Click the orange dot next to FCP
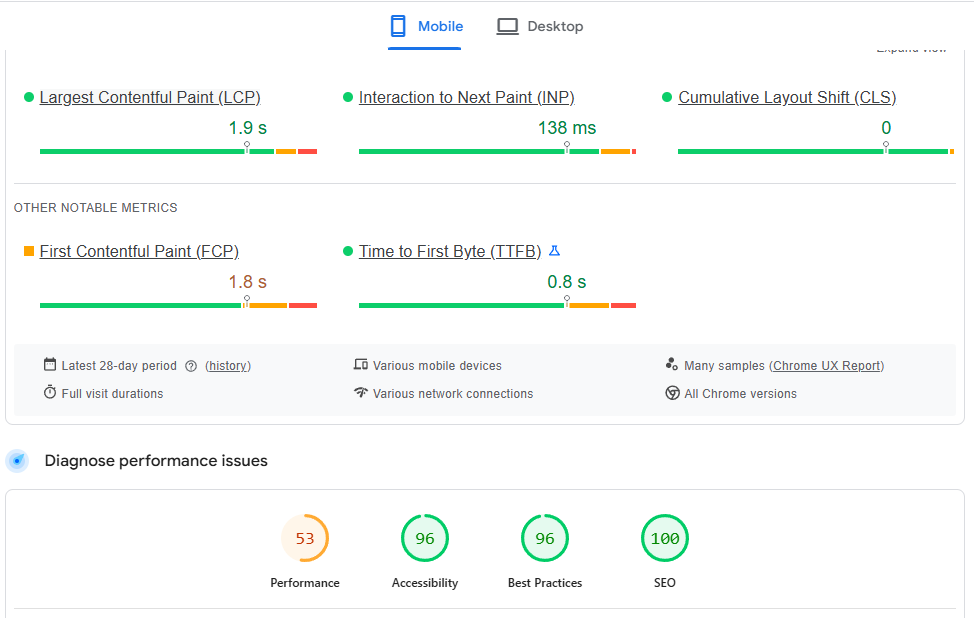Image resolution: width=974 pixels, height=618 pixels. tap(27, 251)
